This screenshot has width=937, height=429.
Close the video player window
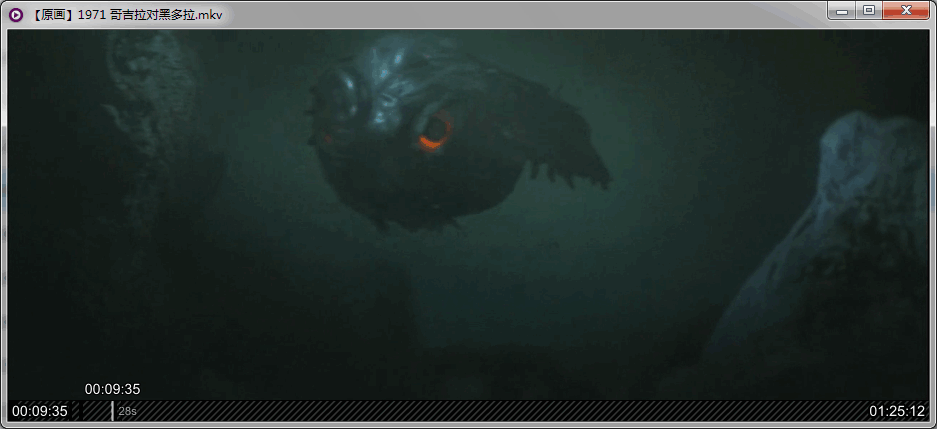906,11
